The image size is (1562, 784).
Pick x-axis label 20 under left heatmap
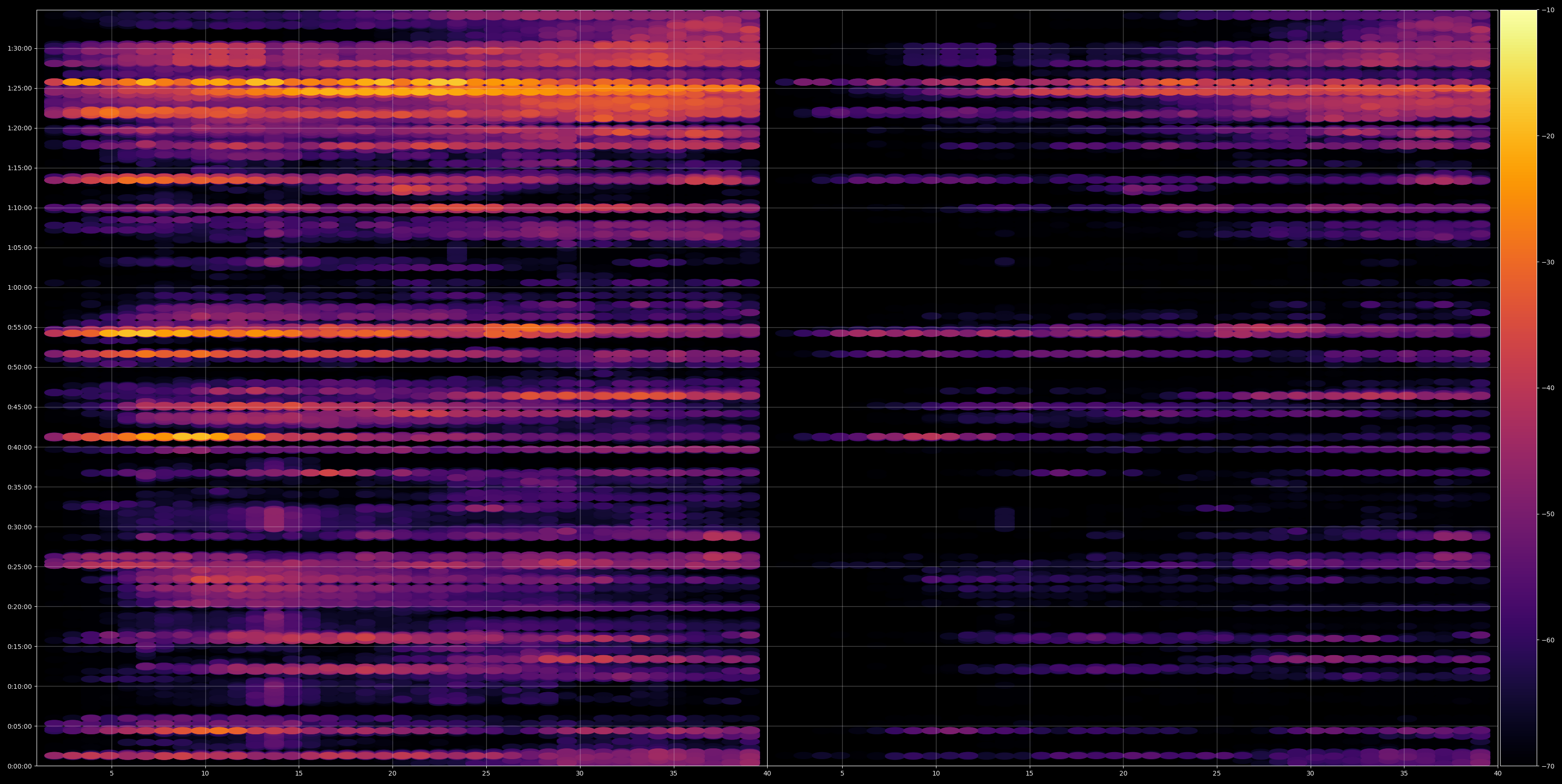392,774
